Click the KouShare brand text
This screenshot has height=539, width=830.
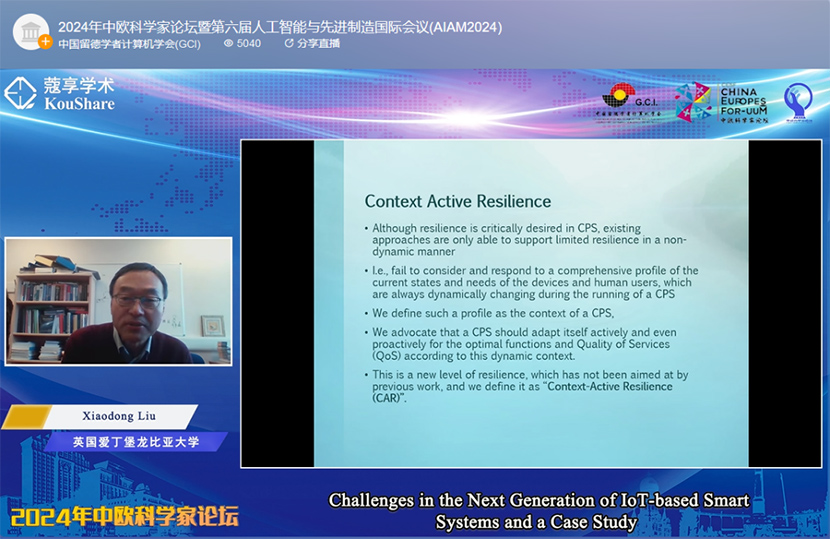[x=79, y=94]
